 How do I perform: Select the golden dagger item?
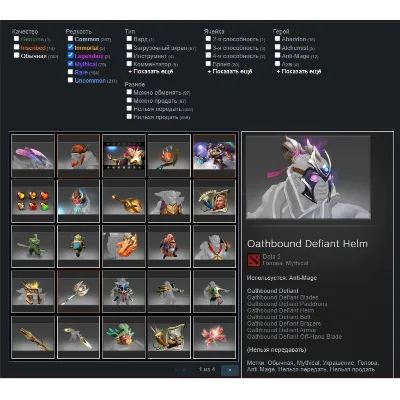tap(78, 337)
